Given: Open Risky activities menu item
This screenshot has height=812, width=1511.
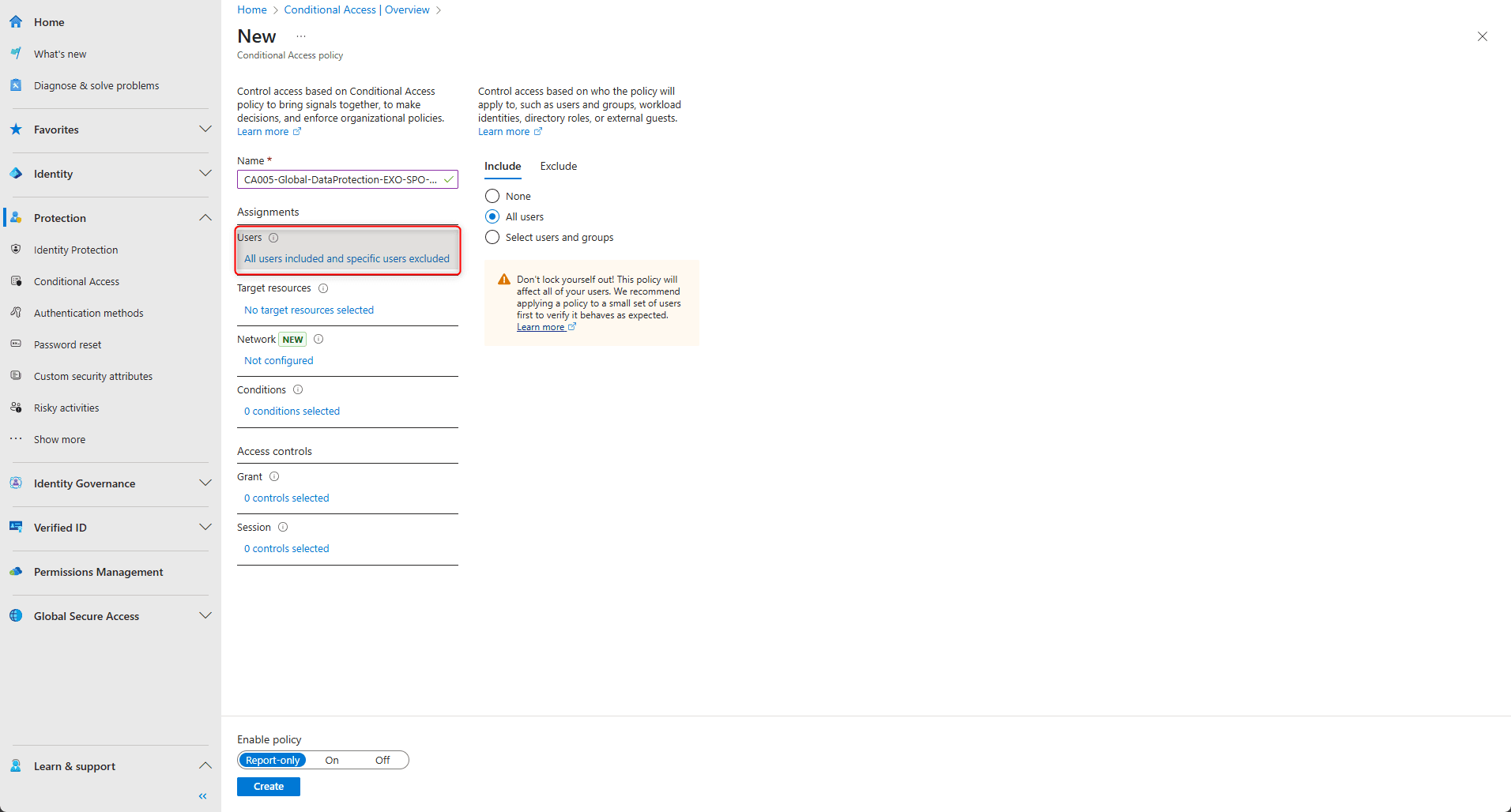Looking at the screenshot, I should [x=66, y=408].
